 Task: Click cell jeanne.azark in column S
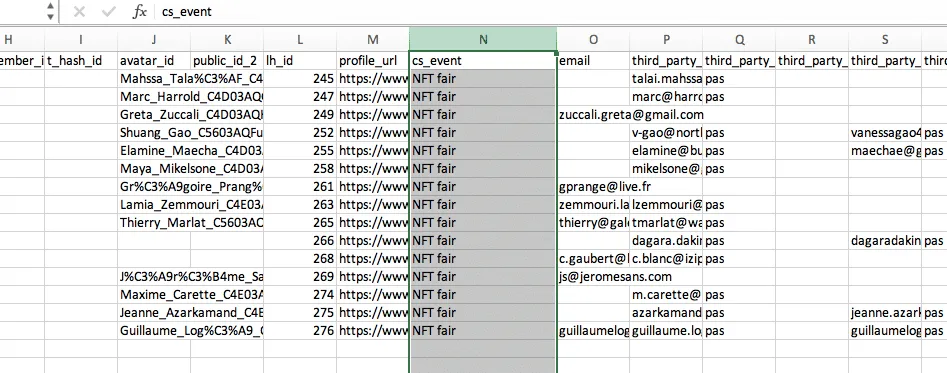885,313
